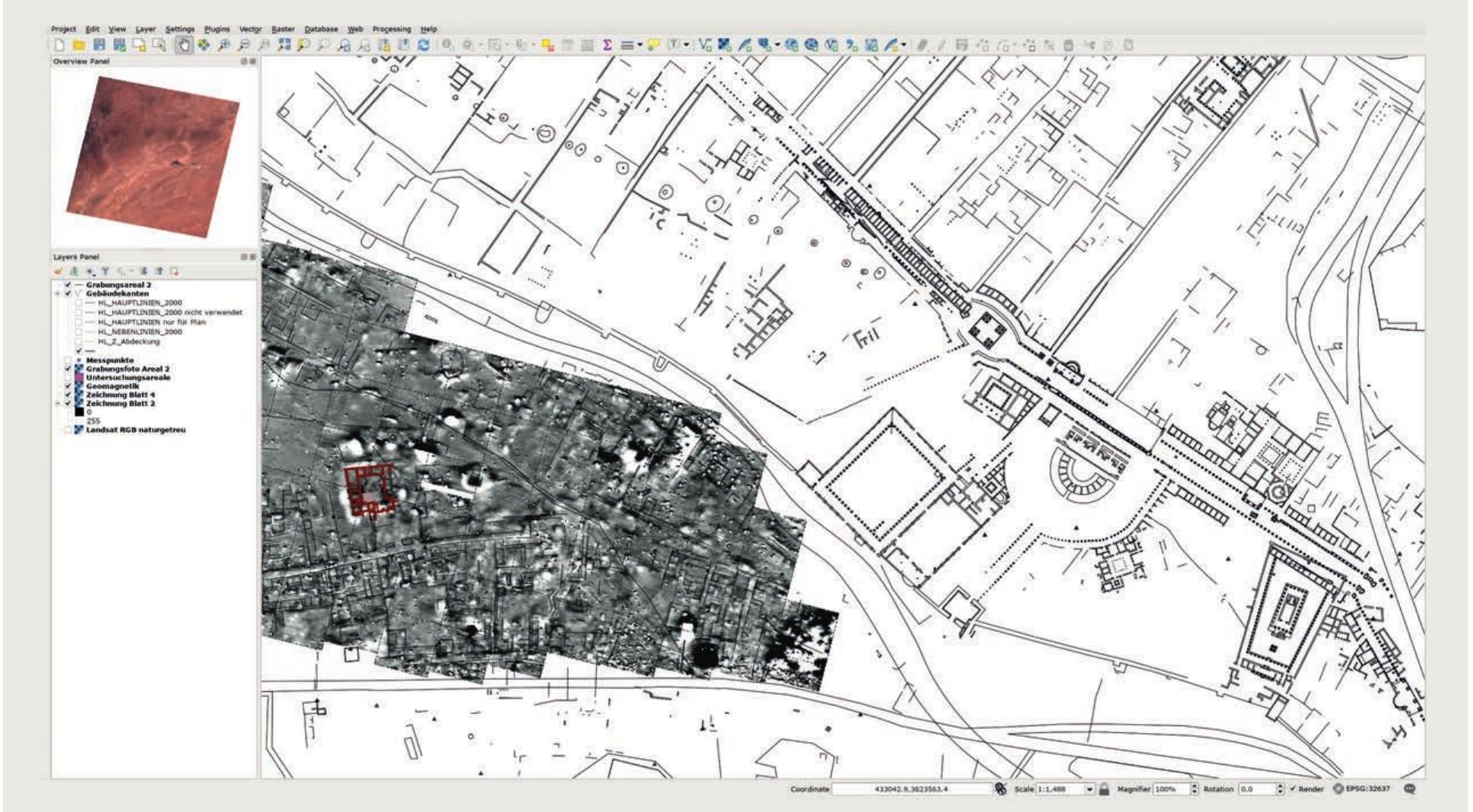Click Filter Legend funnel icon in Layers Panel

pos(105,271)
